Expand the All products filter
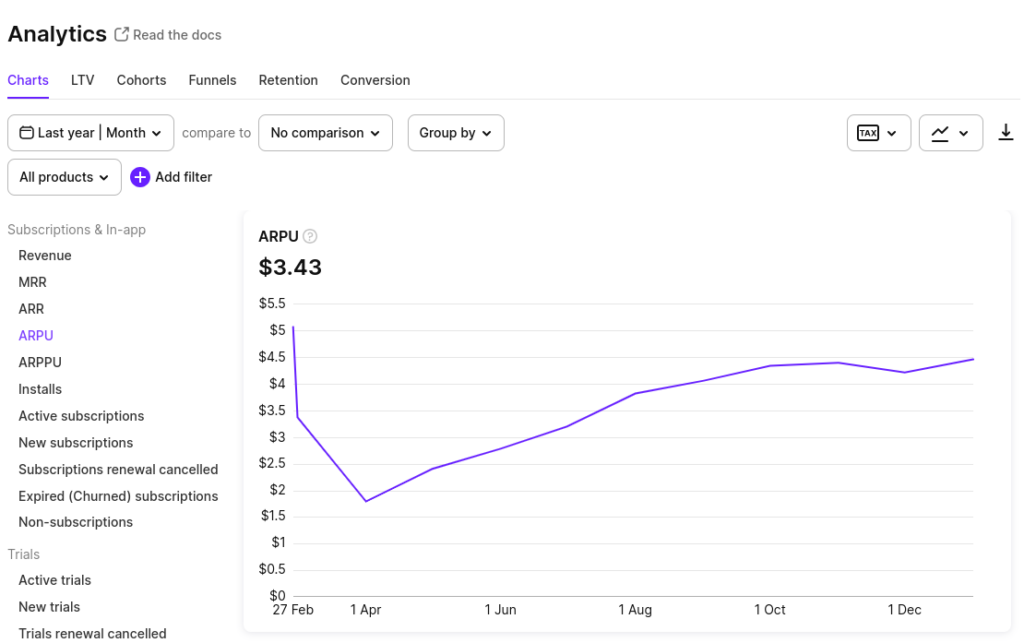Screen dimensions: 1024x643 click(64, 177)
